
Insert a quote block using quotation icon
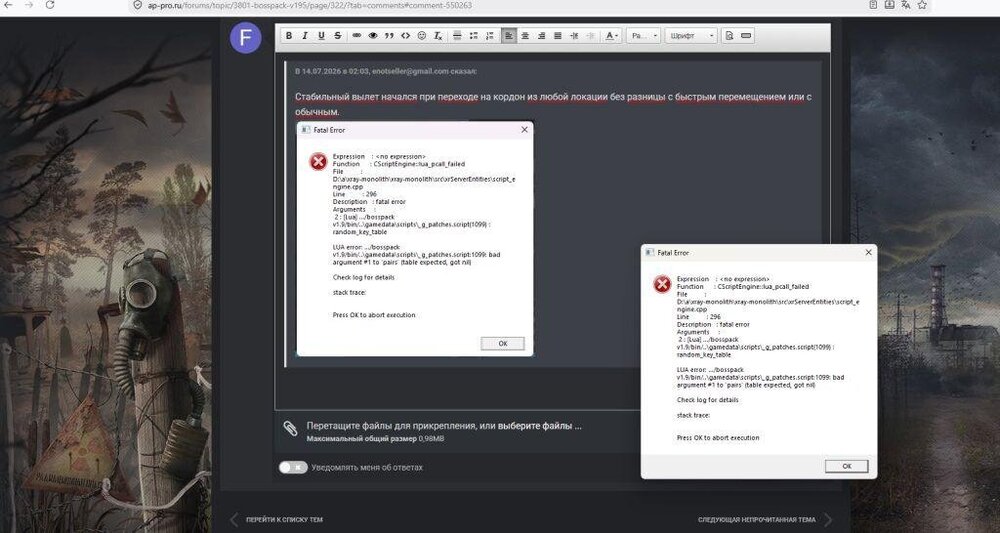point(389,36)
